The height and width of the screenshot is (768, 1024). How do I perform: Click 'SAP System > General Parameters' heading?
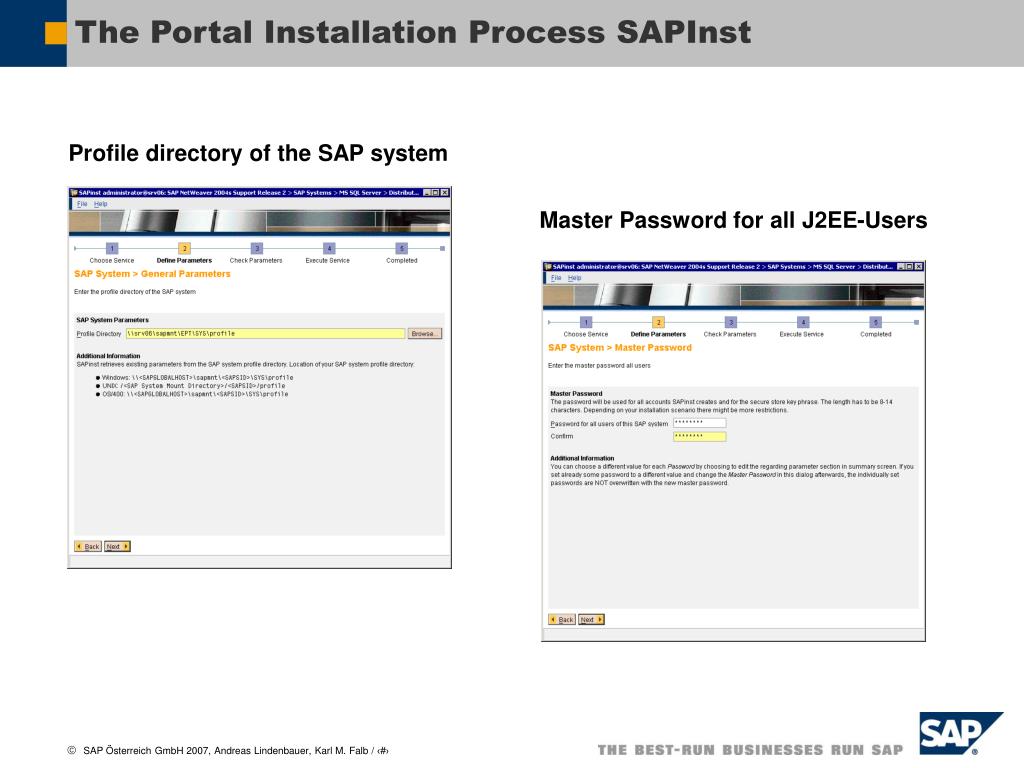(x=152, y=274)
